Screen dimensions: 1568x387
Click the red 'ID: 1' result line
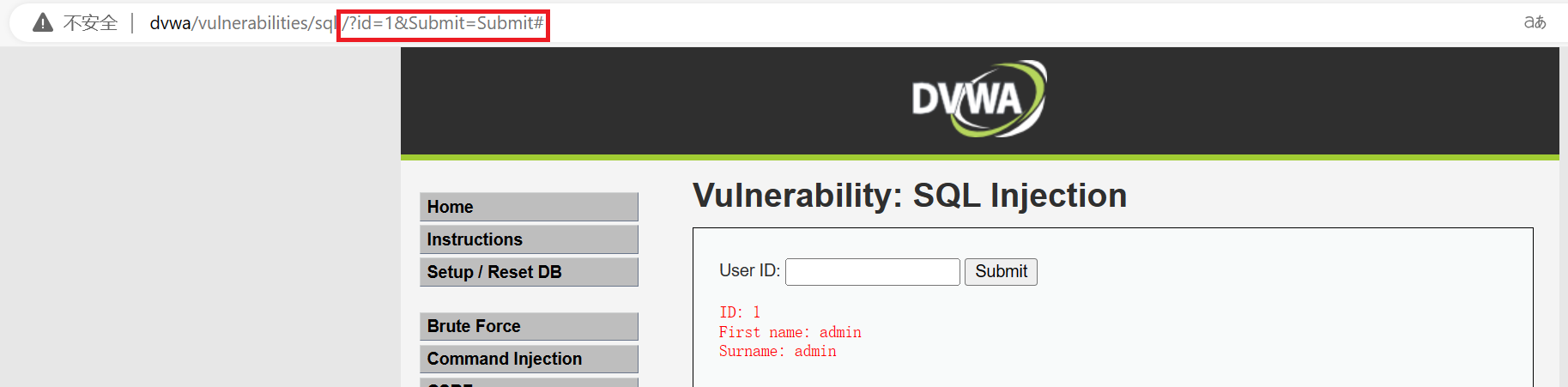[x=740, y=312]
